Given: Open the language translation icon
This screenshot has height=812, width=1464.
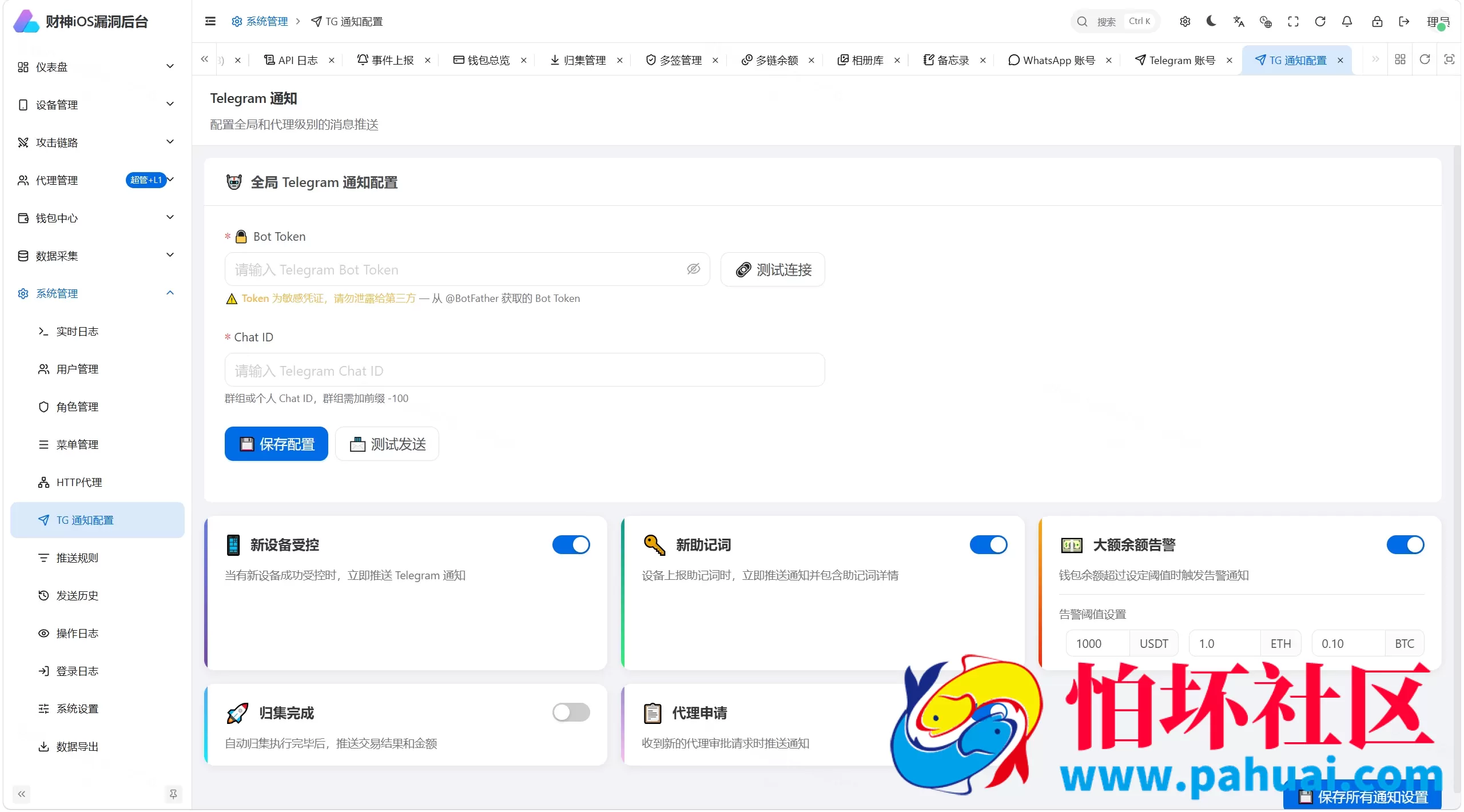Looking at the screenshot, I should pyautogui.click(x=1239, y=21).
